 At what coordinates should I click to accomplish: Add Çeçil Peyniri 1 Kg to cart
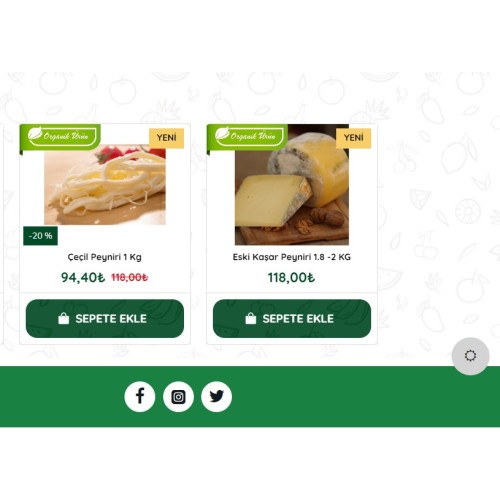105,319
